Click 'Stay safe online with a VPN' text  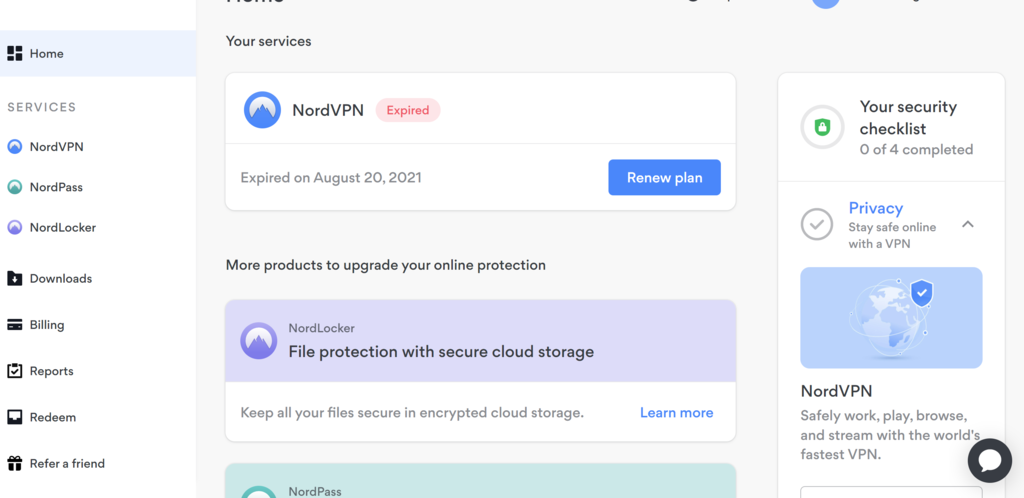click(x=892, y=236)
